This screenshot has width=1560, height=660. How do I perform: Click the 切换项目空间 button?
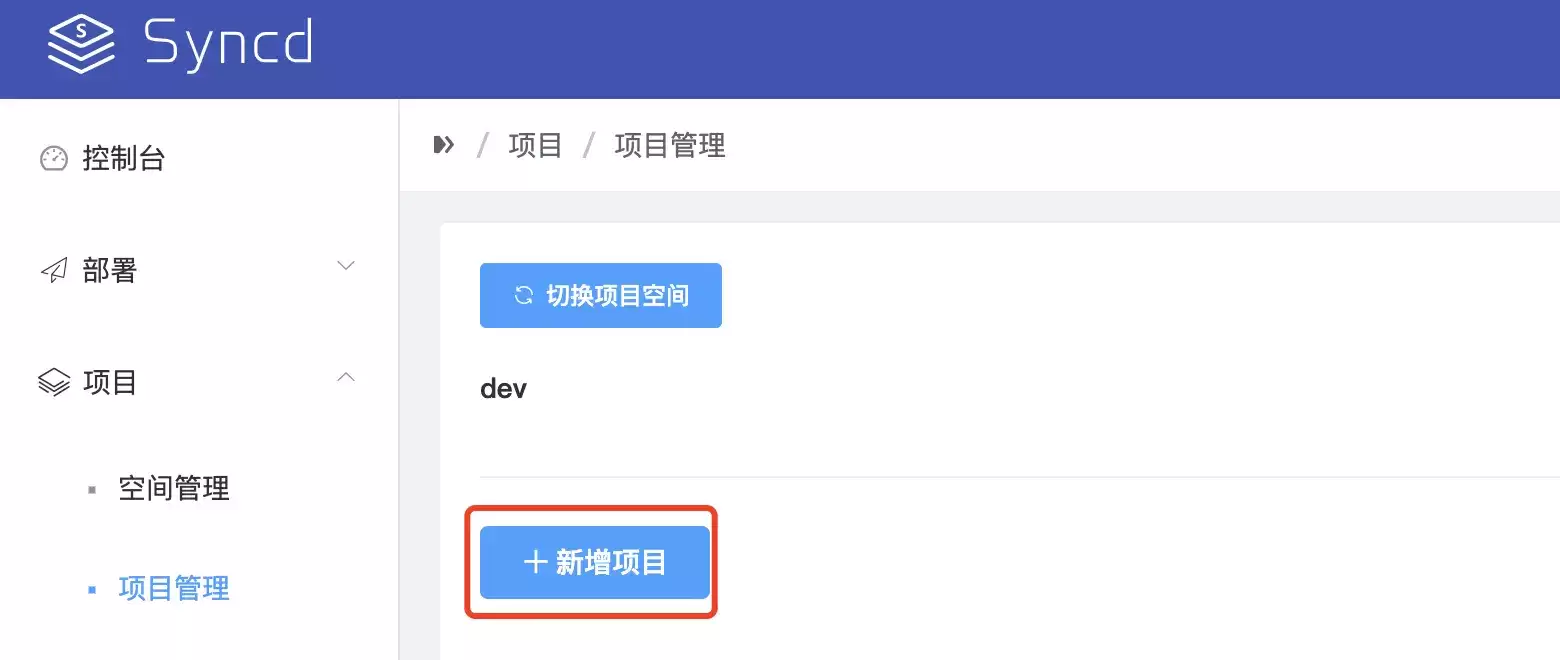[x=601, y=295]
